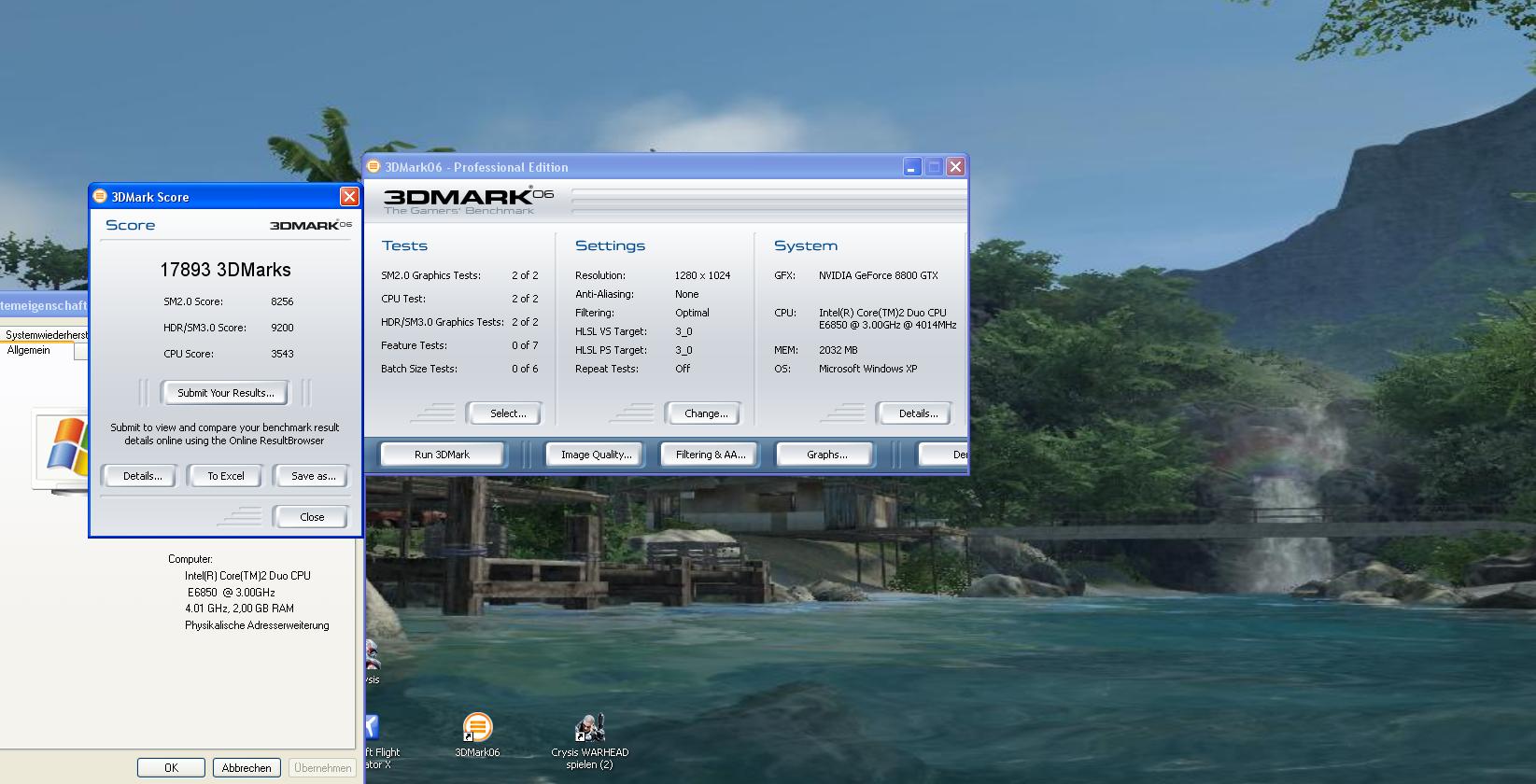Image resolution: width=1536 pixels, height=784 pixels.
Task: Switch to Systemwiederherstellung tab
Action: click(x=45, y=334)
